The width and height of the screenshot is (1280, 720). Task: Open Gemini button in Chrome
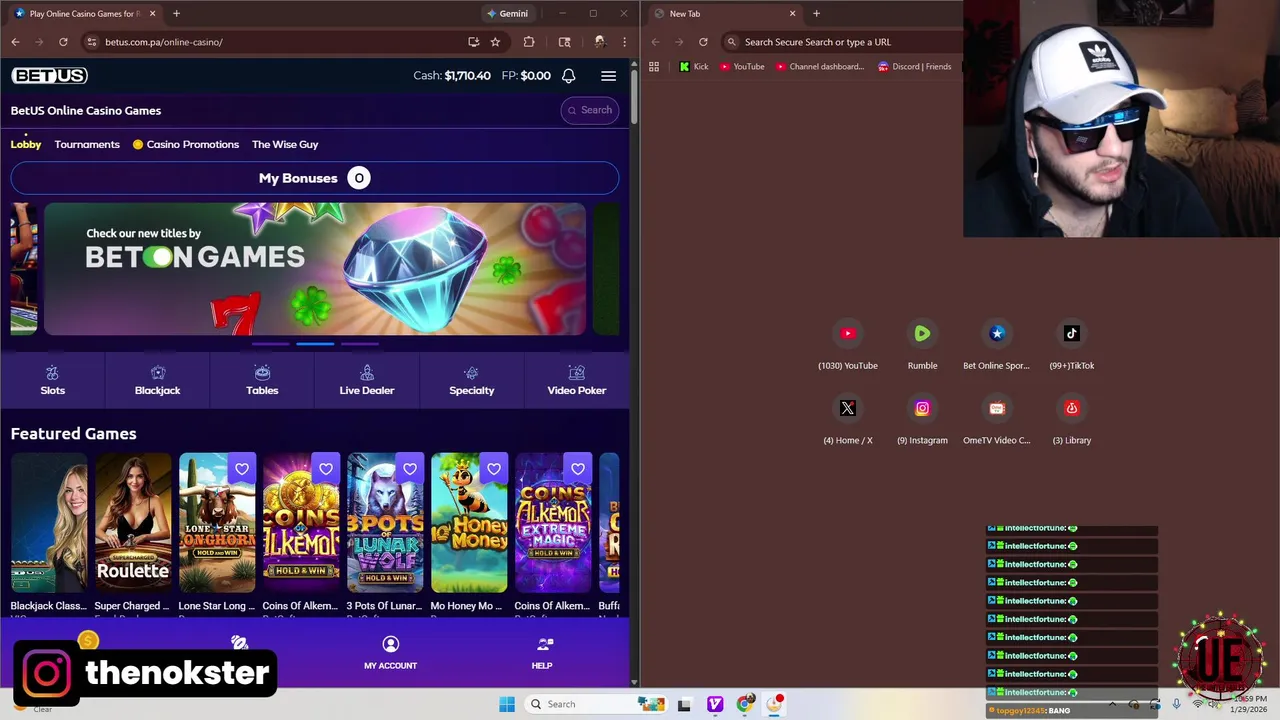click(x=507, y=13)
